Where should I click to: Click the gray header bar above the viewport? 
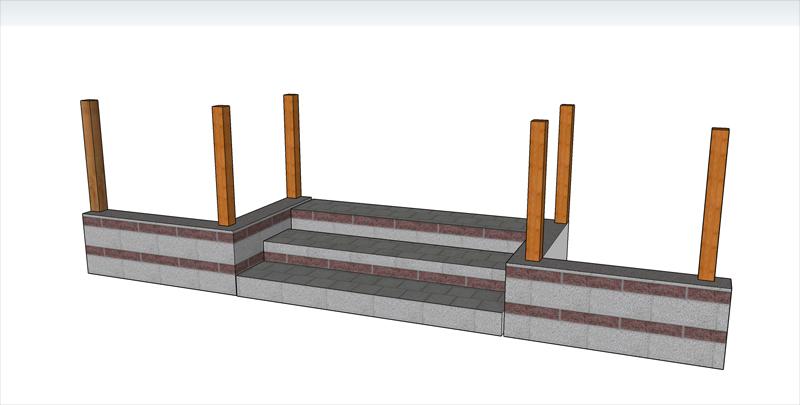pos(400,12)
